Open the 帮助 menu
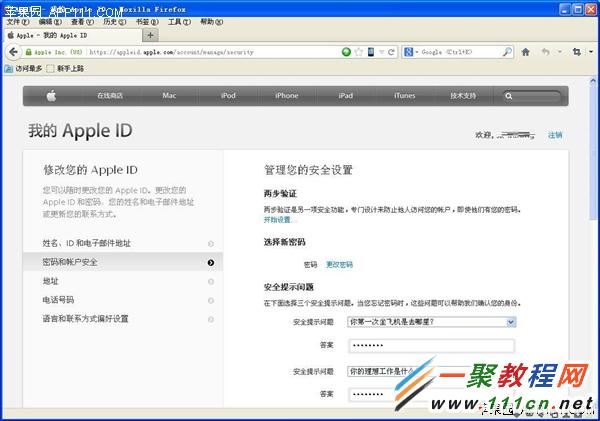Image resolution: width=600 pixels, height=421 pixels. tap(212, 22)
